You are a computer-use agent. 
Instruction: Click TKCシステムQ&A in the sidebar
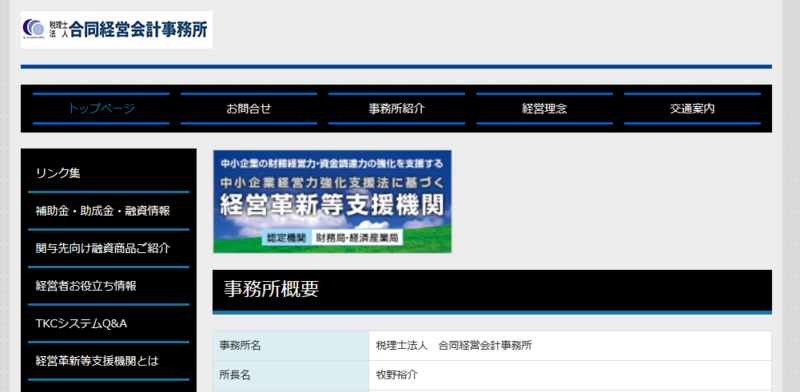click(109, 324)
